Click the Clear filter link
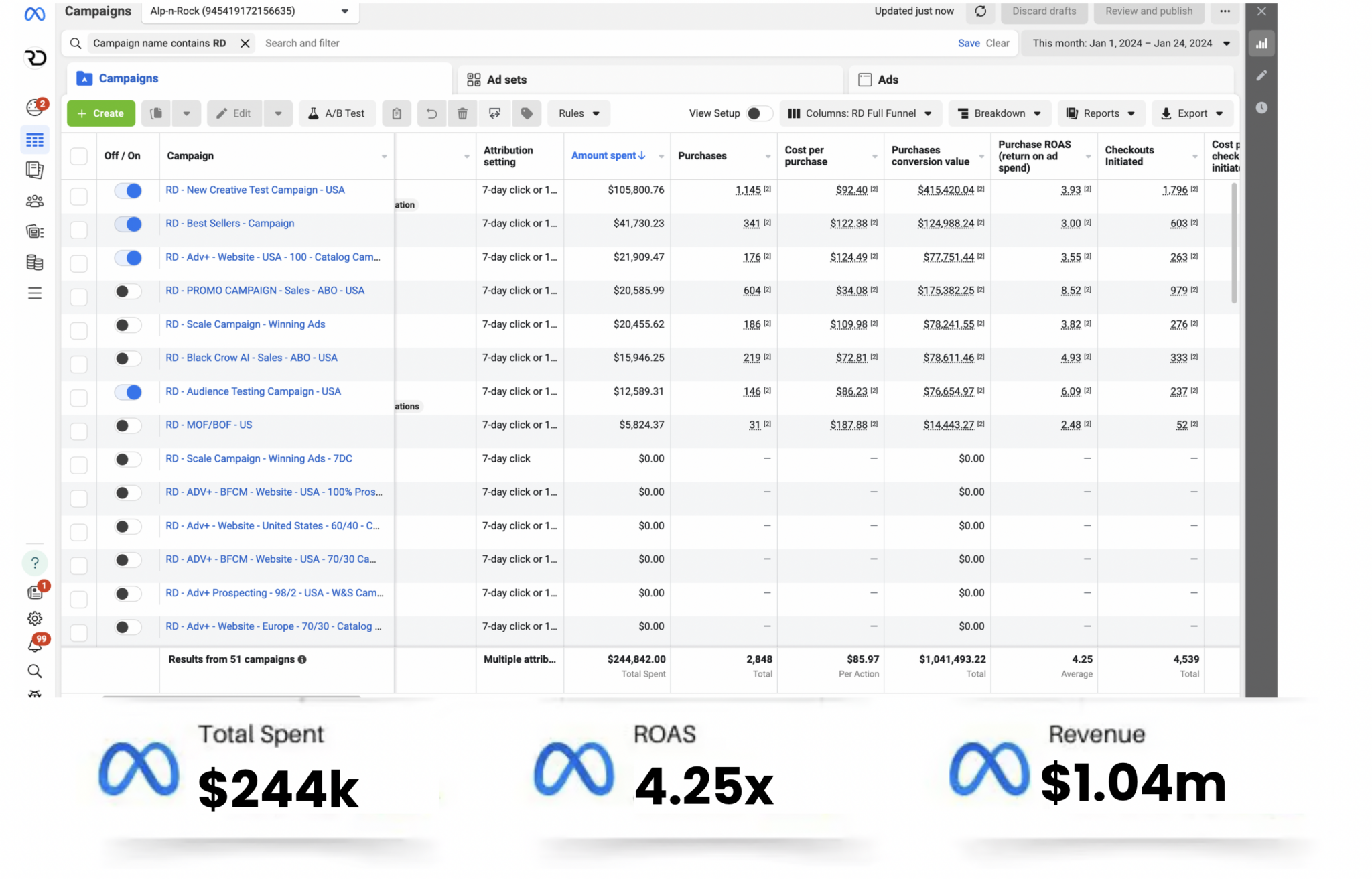1372x879 pixels. tap(998, 43)
